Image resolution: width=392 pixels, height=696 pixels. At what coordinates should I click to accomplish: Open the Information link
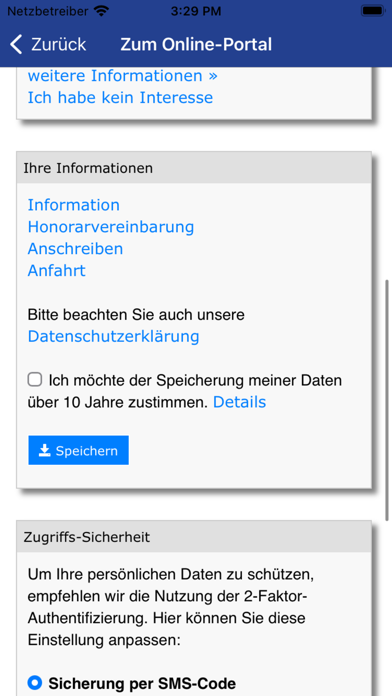74,205
